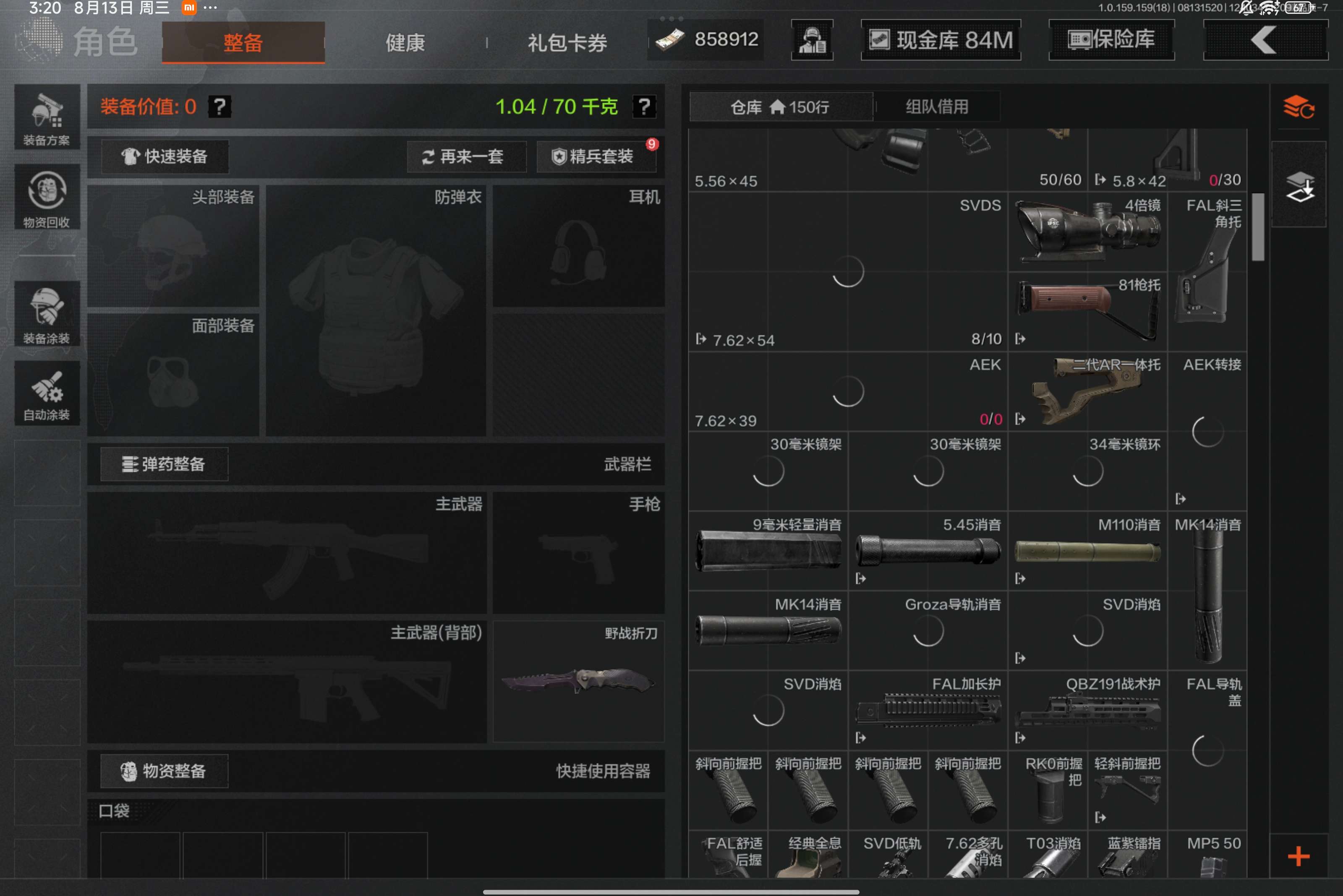Select the 81枪托 stock item
The height and width of the screenshot is (896, 1343).
tap(1087, 311)
